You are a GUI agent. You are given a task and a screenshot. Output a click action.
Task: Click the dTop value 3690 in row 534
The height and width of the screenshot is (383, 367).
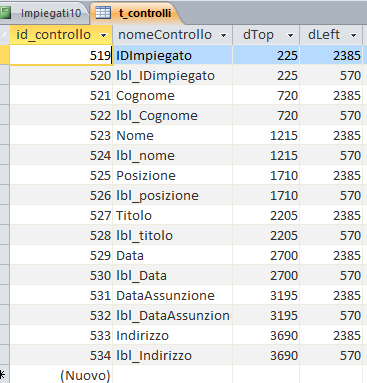266,355
